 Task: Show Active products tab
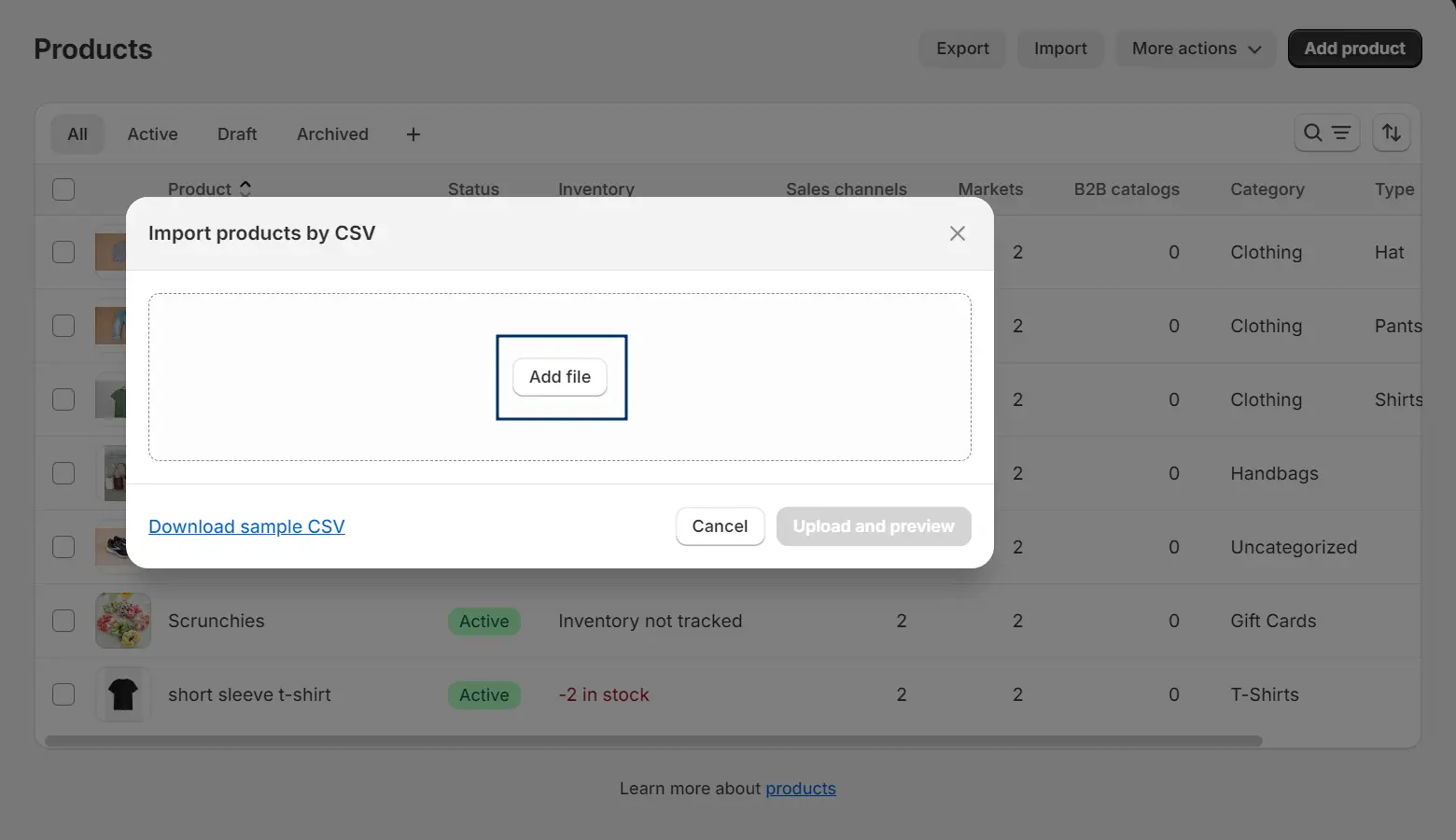pyautogui.click(x=153, y=134)
